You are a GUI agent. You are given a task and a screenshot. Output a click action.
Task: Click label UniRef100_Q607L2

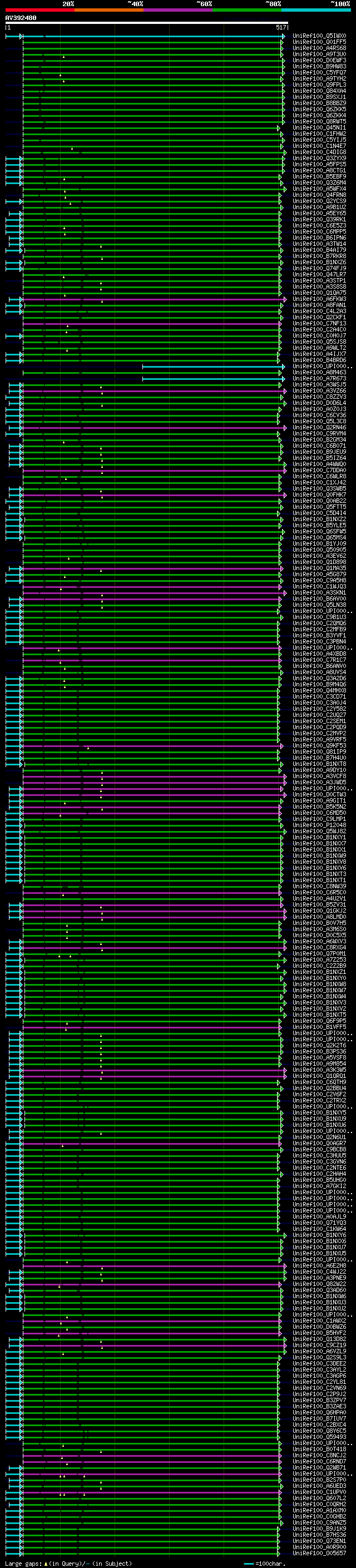tap(319, 1498)
